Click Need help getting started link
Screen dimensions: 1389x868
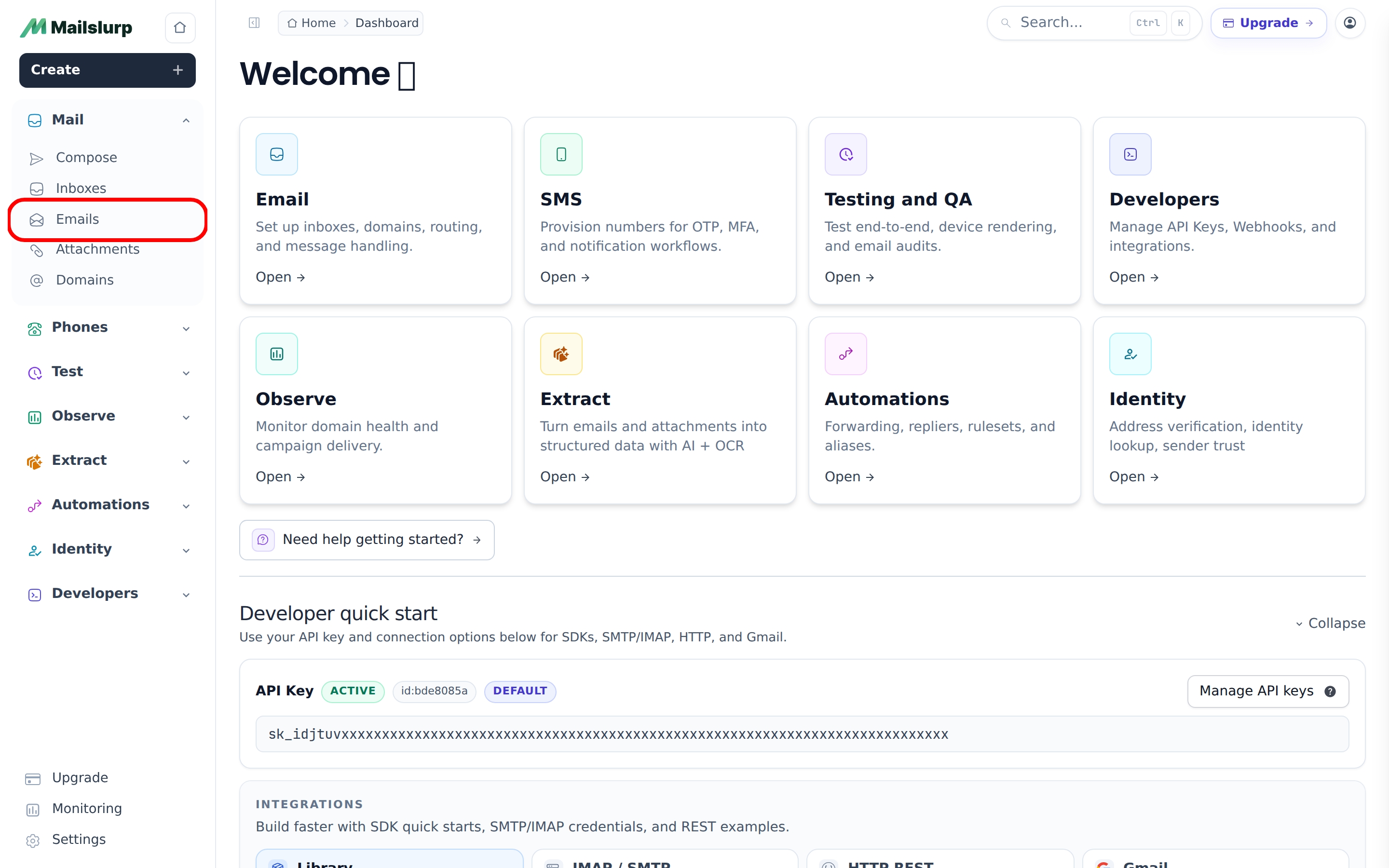367,540
